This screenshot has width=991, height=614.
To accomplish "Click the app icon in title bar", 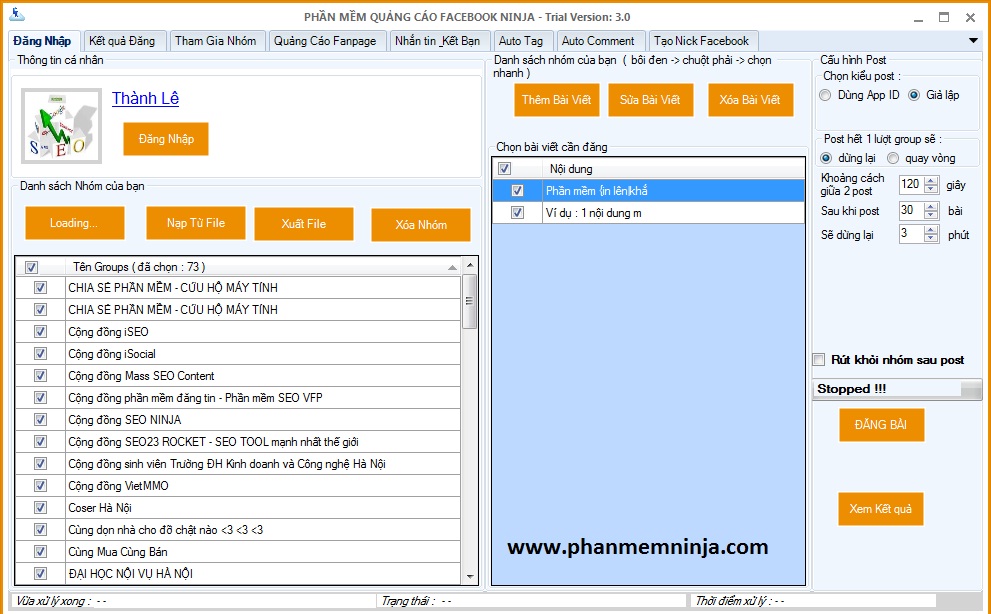I will pos(17,14).
